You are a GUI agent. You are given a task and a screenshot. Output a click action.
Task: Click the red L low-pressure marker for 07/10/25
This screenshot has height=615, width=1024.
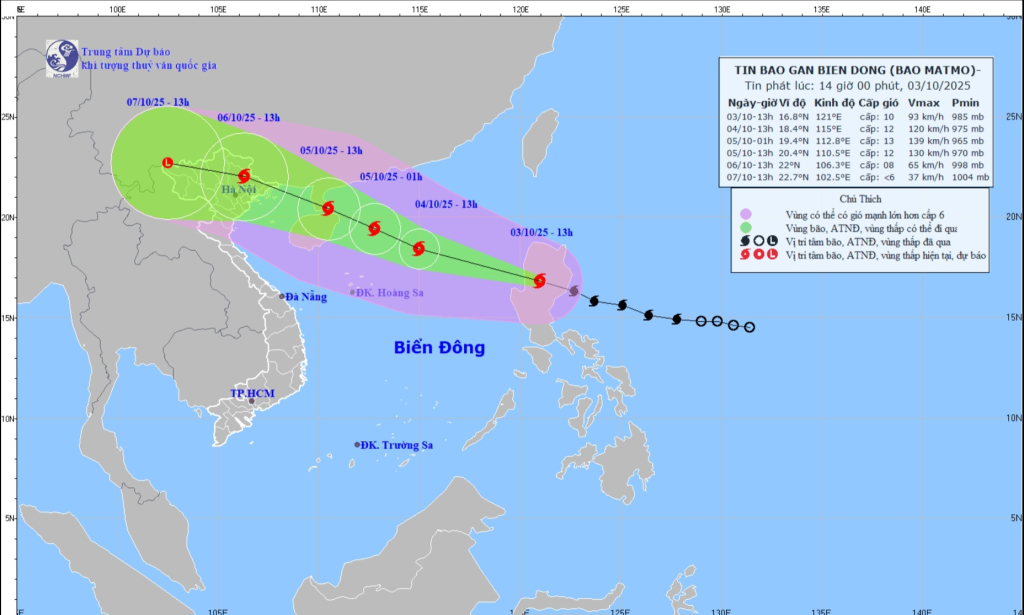[x=167, y=162]
